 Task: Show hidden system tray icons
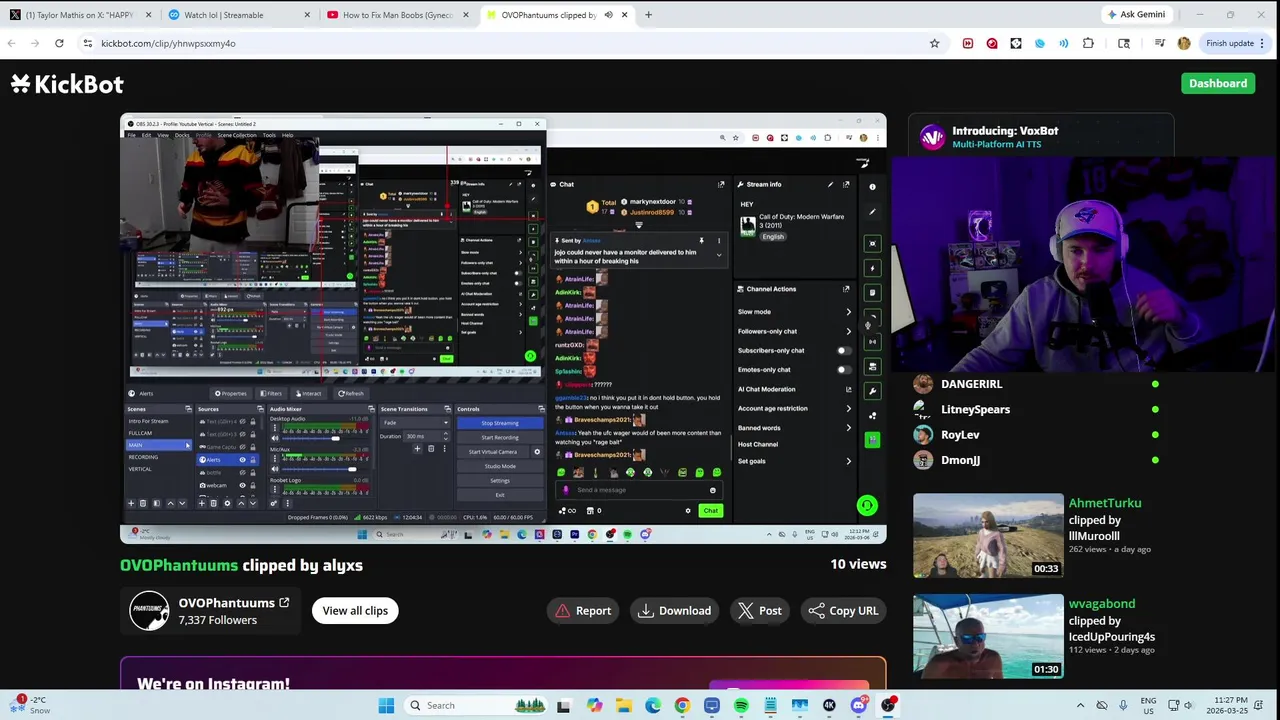1080,706
